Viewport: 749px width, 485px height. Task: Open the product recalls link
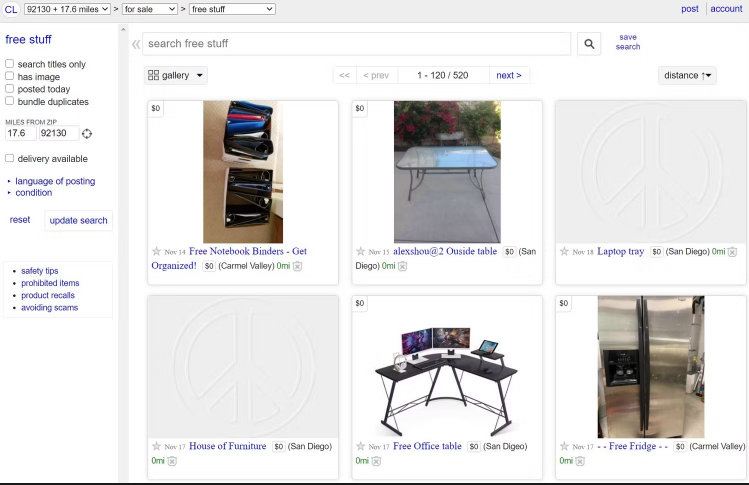click(48, 295)
